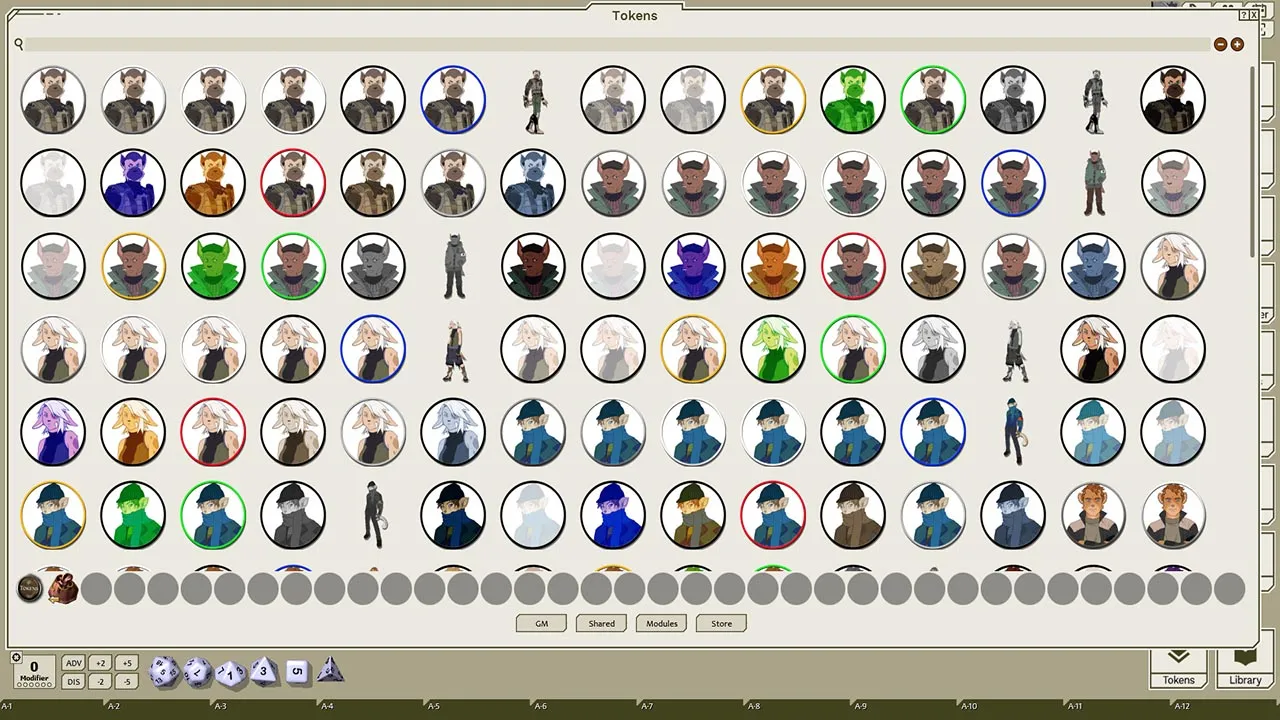Toggle the -5 modifier button
The height and width of the screenshot is (720, 1280).
[125, 681]
